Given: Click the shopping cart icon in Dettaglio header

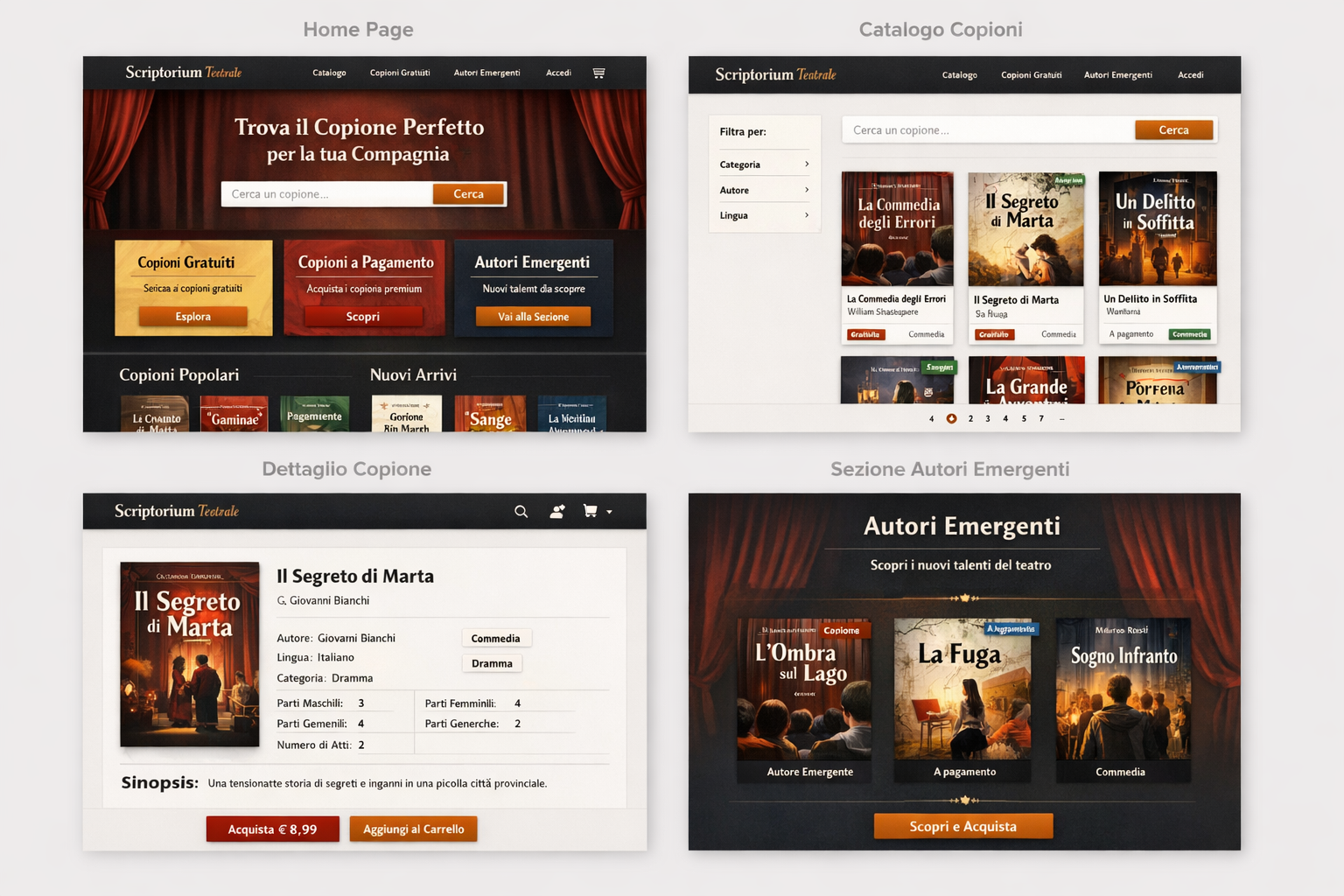Looking at the screenshot, I should (591, 511).
